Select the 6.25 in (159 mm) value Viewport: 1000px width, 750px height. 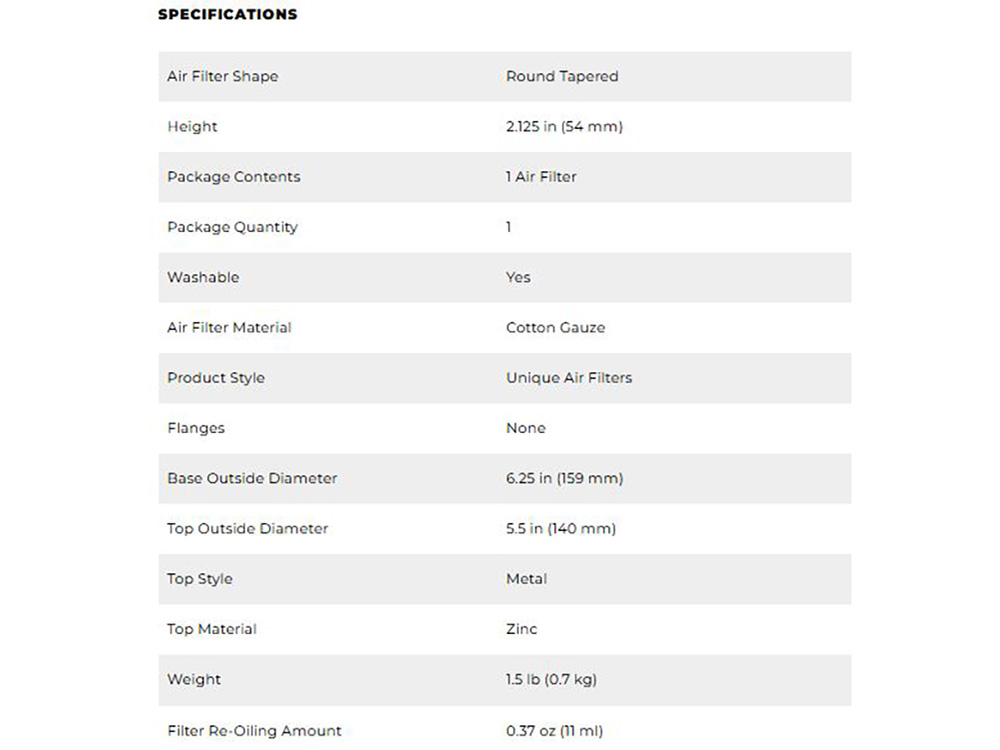[564, 478]
